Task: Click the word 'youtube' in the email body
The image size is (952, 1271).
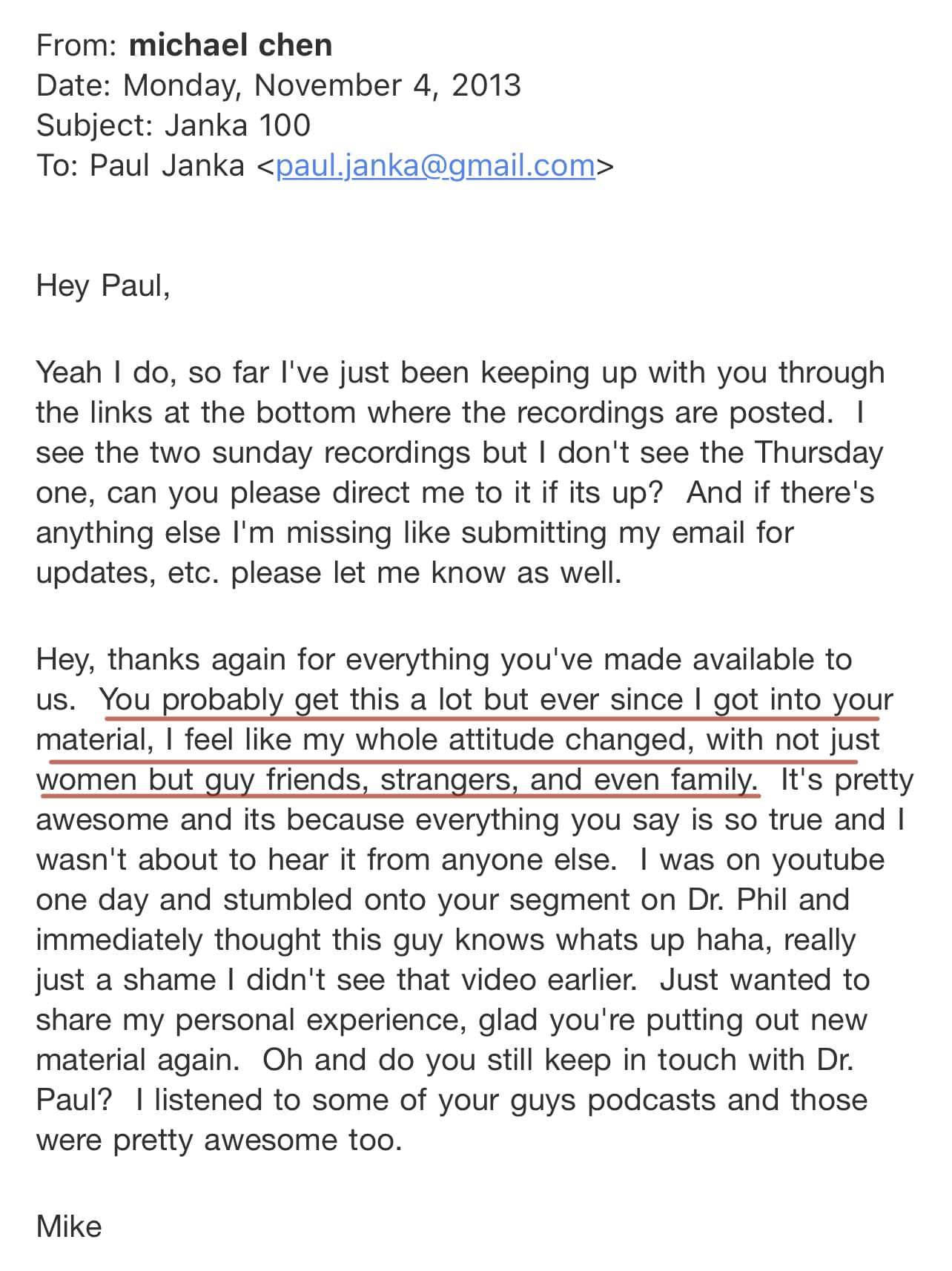Action: (828, 859)
